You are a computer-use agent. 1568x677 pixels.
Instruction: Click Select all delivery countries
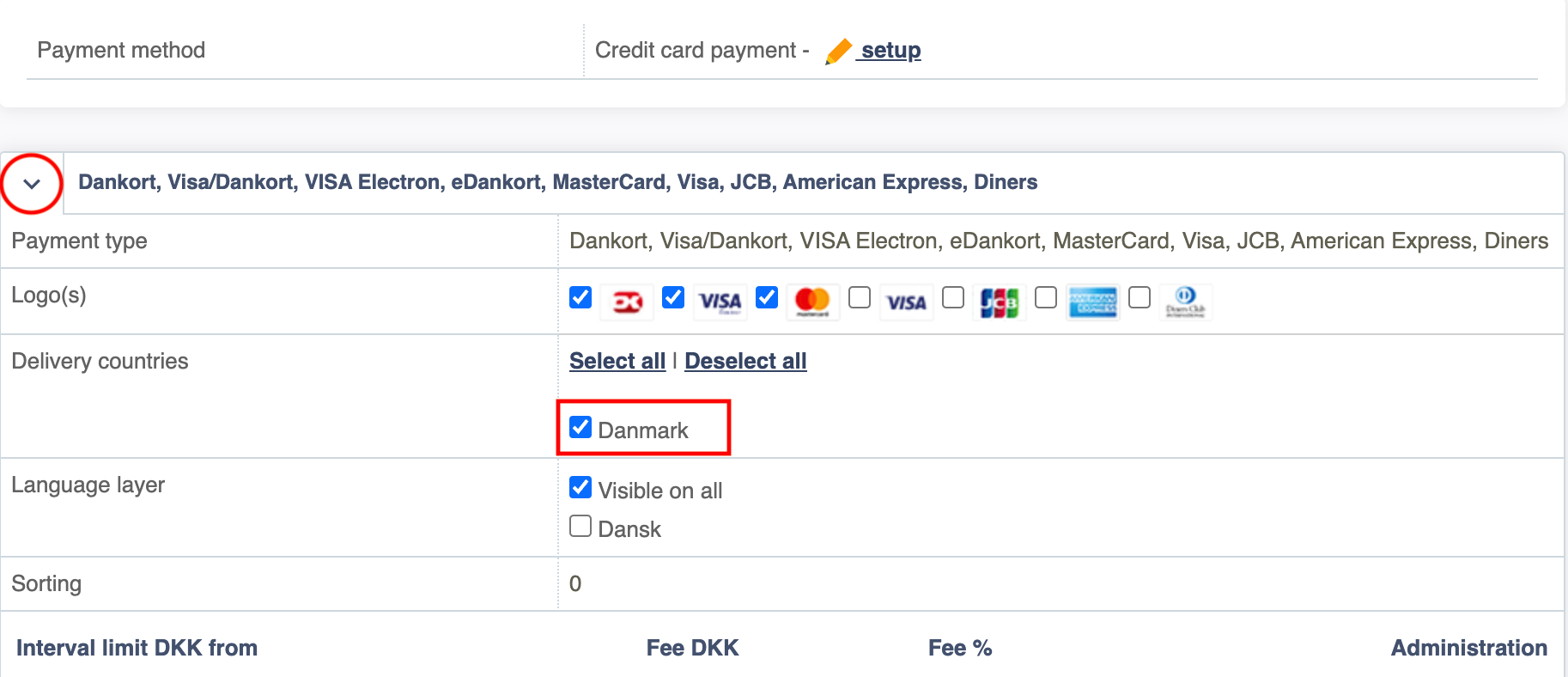coord(617,361)
